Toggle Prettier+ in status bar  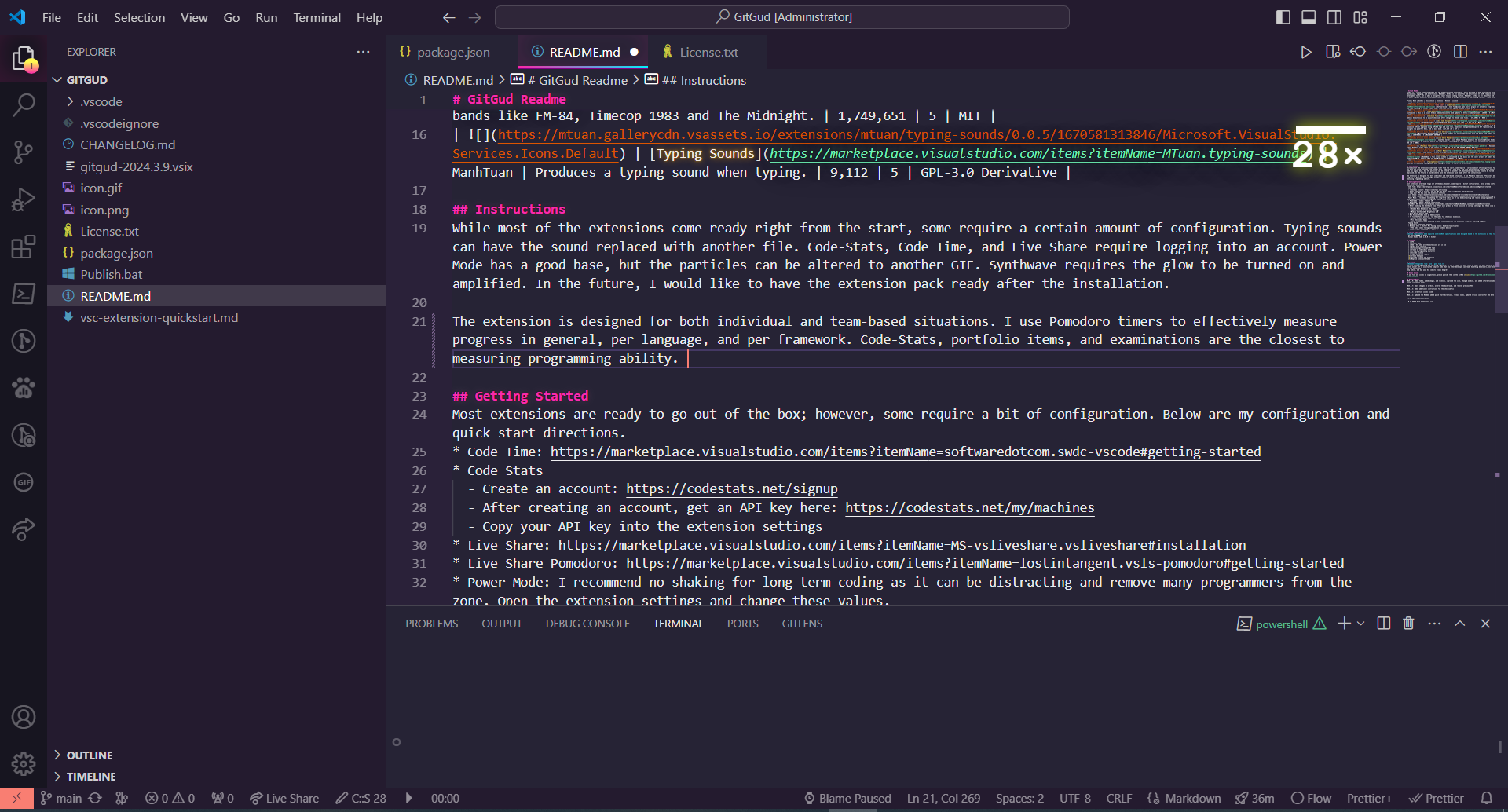coord(1369,798)
